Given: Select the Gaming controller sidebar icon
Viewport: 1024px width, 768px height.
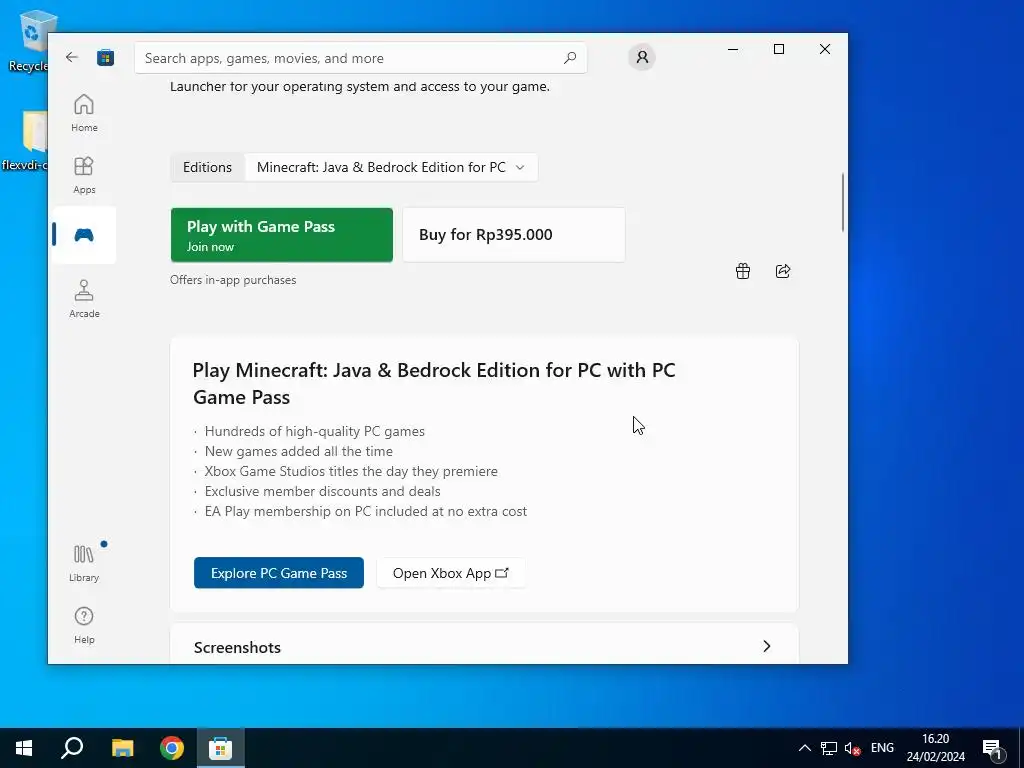Looking at the screenshot, I should 84,235.
